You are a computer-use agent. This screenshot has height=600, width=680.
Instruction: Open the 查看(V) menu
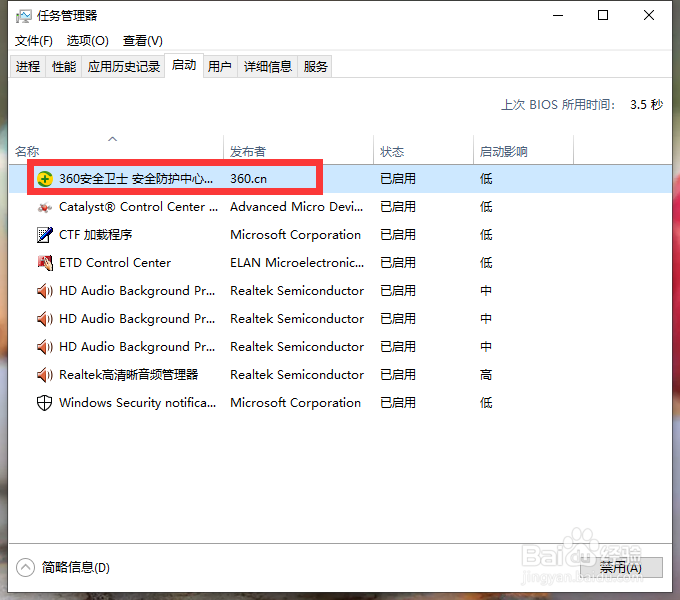[143, 41]
